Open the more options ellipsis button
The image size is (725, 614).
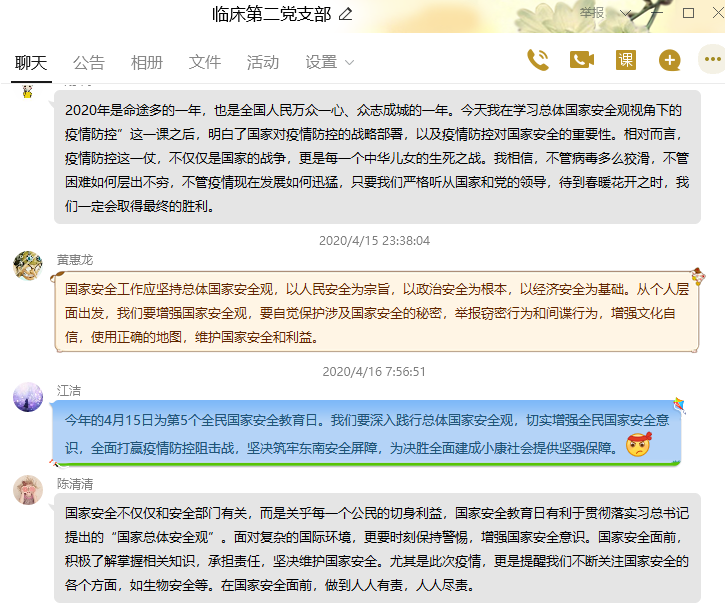(712, 60)
